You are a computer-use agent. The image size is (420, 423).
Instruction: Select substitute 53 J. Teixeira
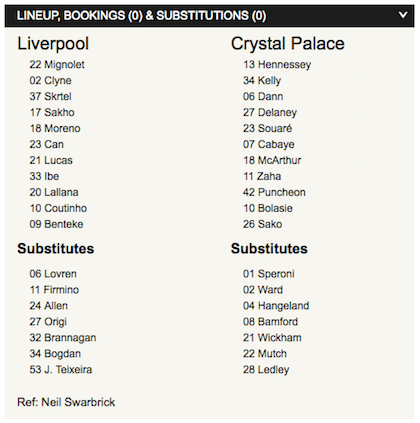point(61,369)
